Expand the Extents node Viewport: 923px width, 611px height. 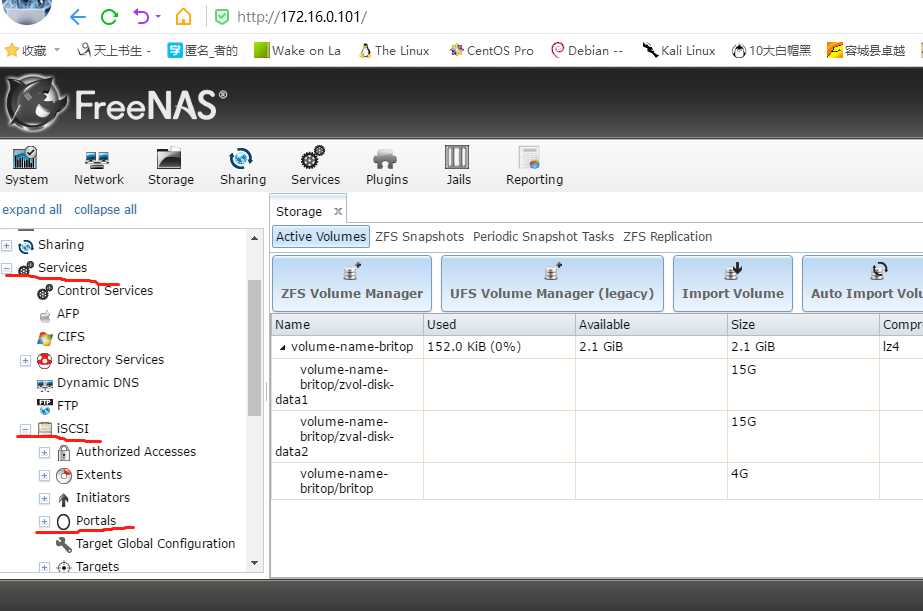pos(44,476)
